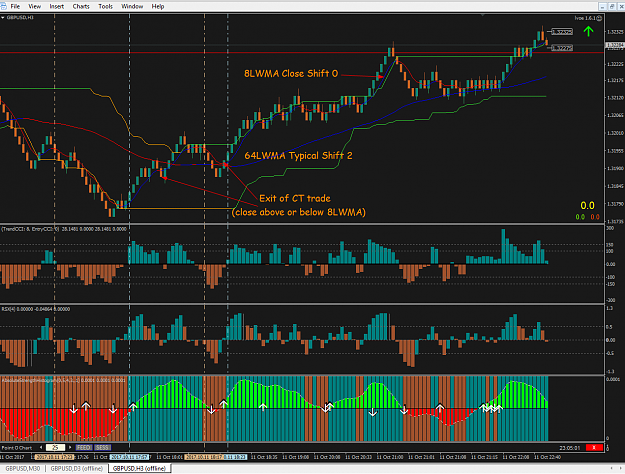Switch to the GBPUSD,D3 (offline) tab

[76, 468]
